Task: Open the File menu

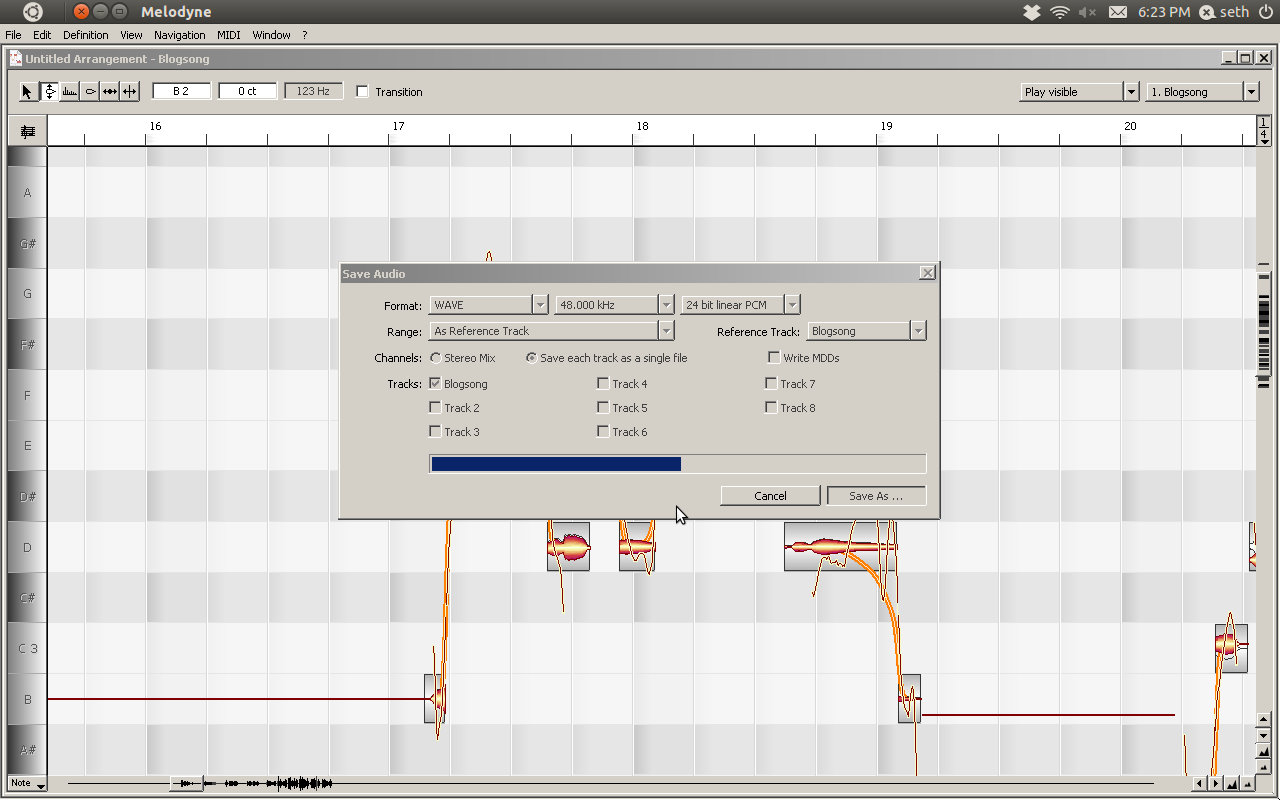Action: click(13, 35)
